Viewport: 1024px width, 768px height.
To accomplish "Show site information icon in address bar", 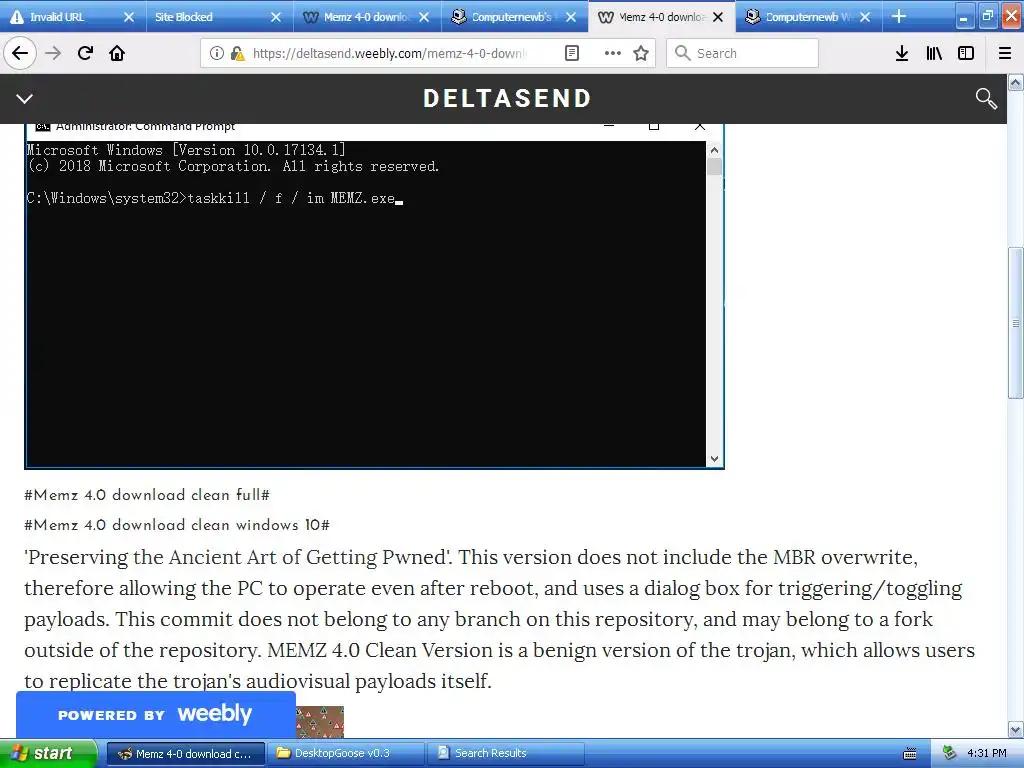I will pos(216,53).
